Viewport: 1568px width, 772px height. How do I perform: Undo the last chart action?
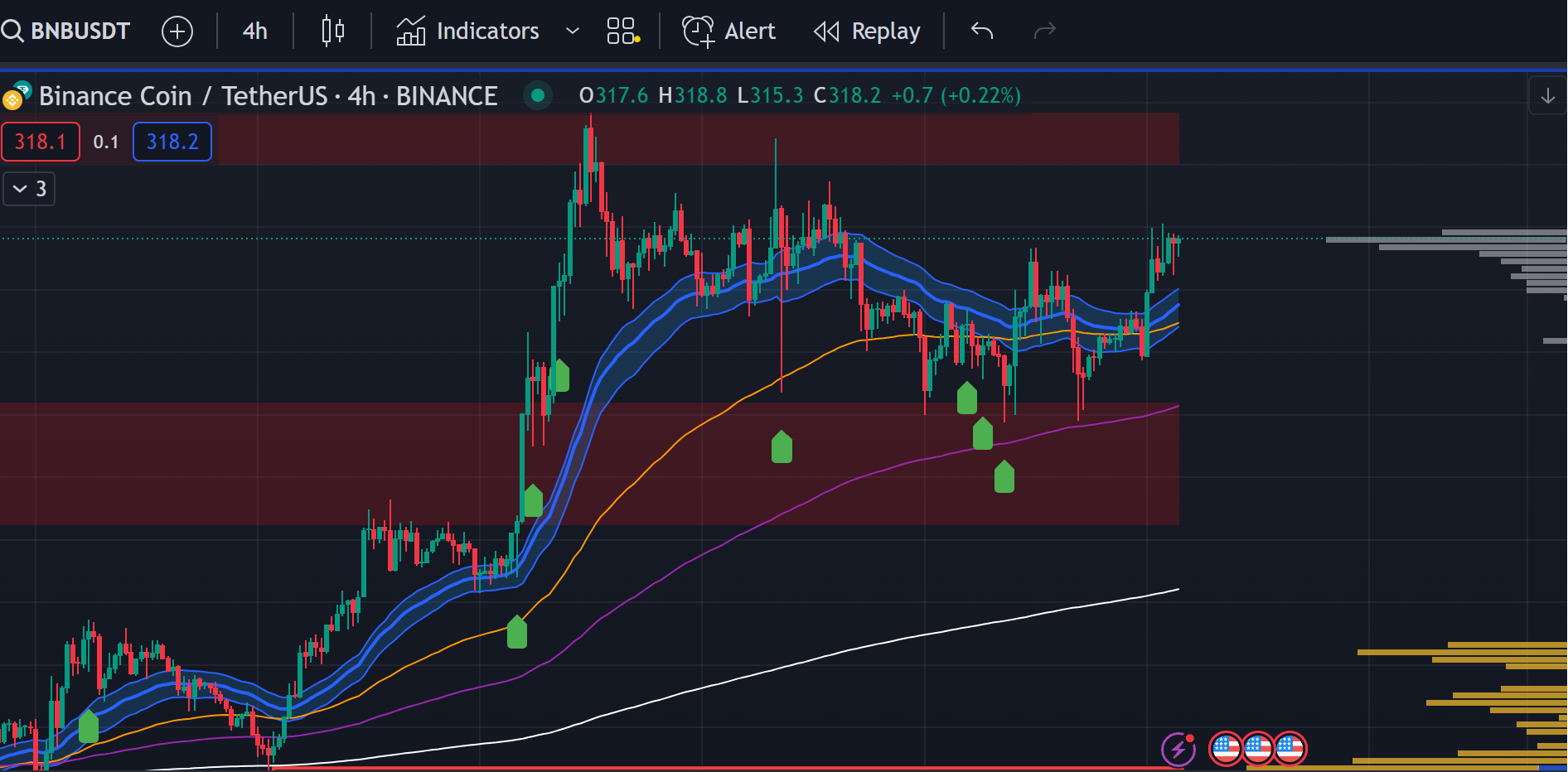982,31
